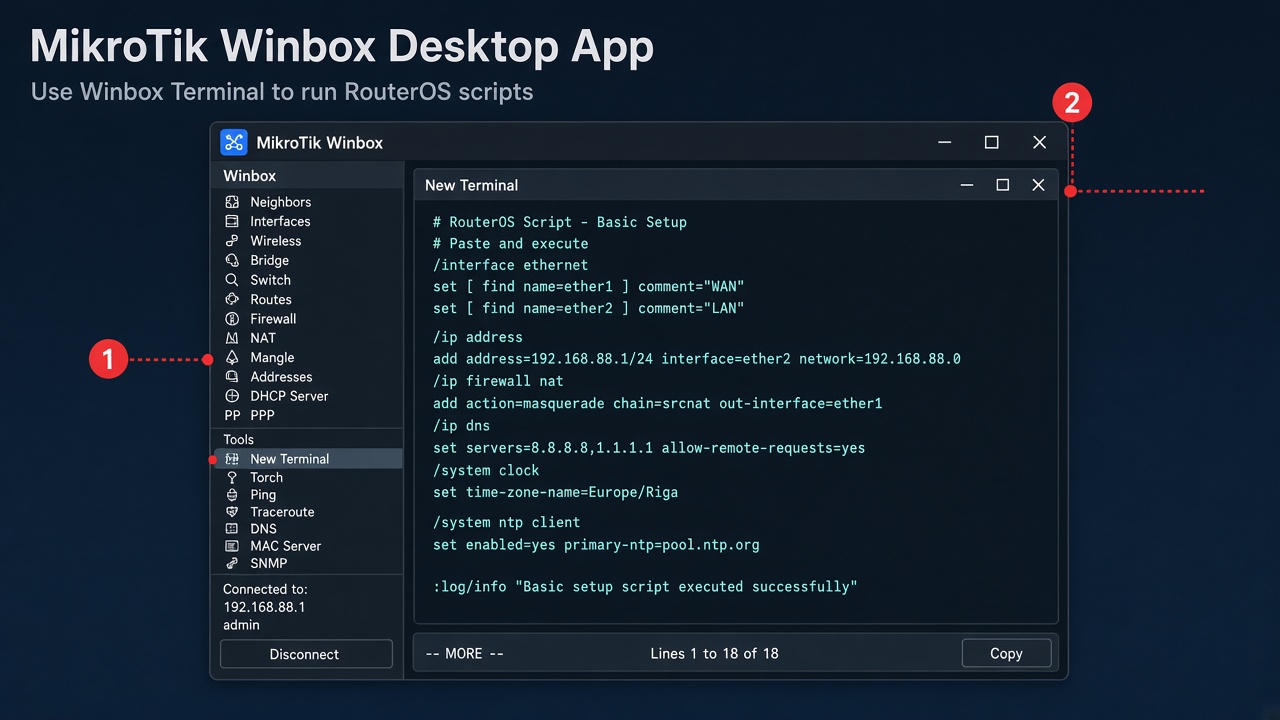1280x720 pixels.
Task: Open the Mangle icon
Action: [232, 357]
